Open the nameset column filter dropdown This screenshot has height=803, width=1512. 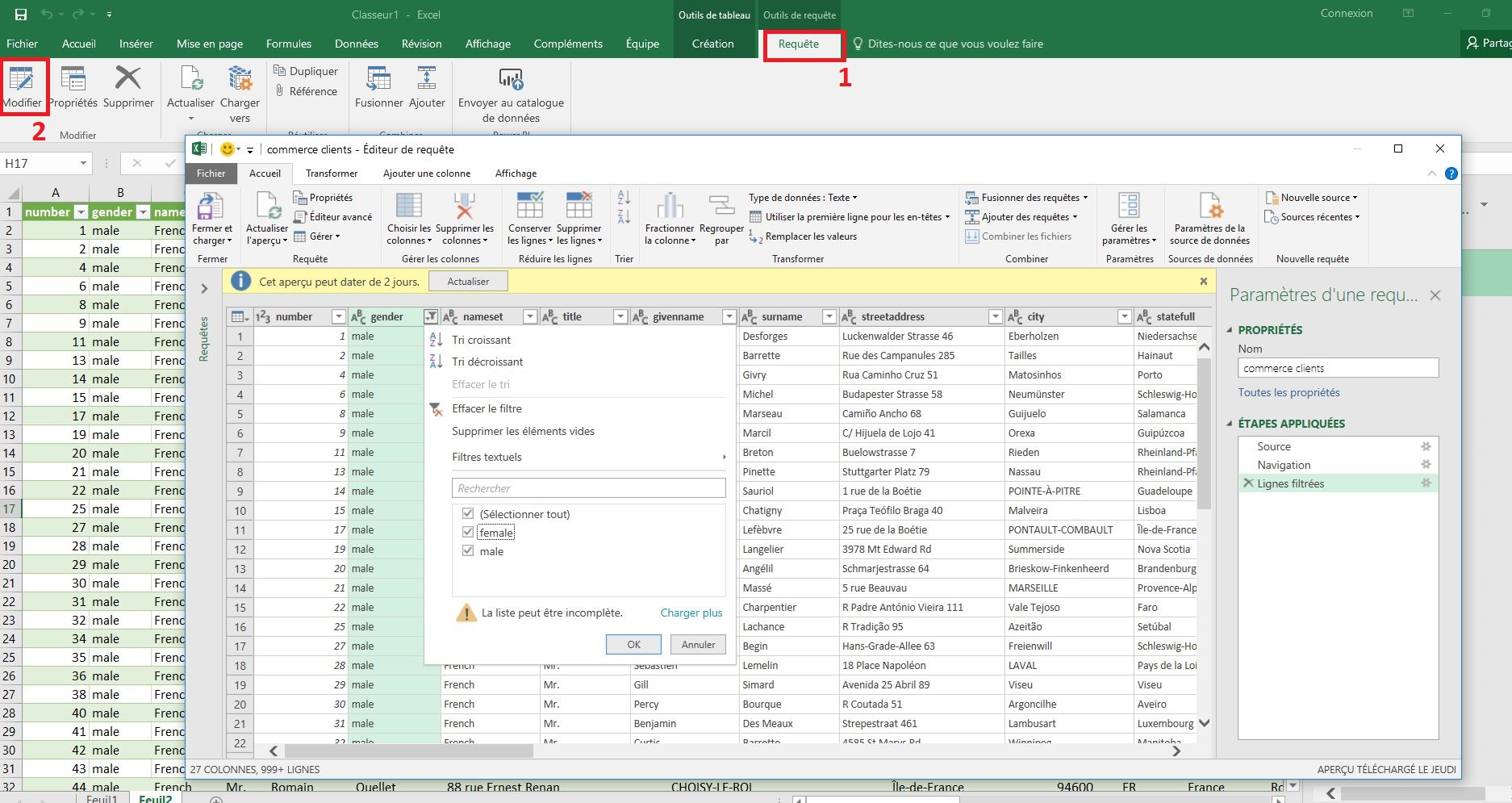[x=530, y=316]
